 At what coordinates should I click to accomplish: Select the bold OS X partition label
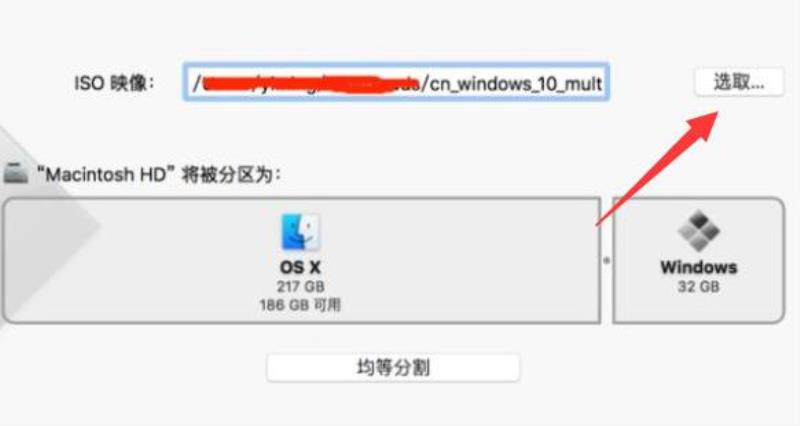(x=300, y=267)
